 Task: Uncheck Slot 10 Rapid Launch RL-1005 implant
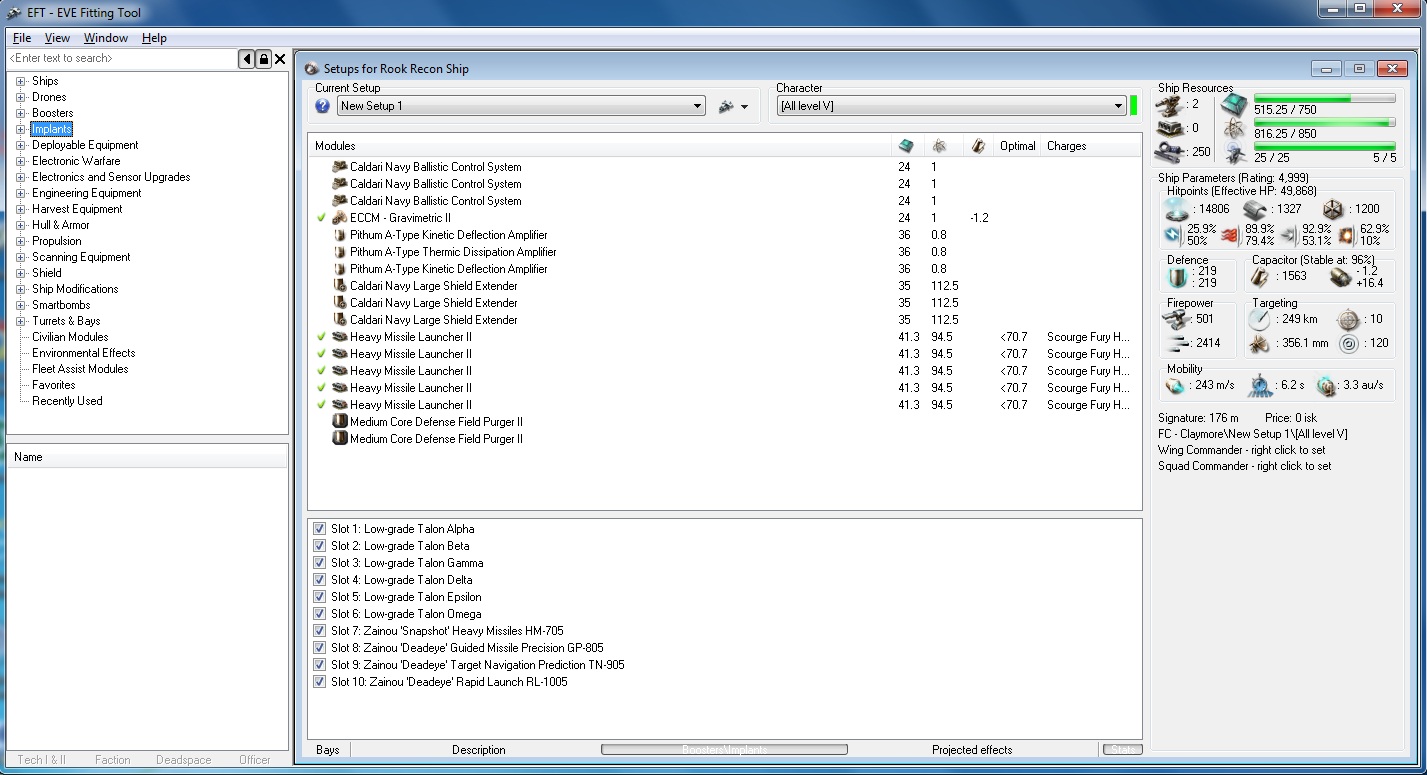click(x=320, y=682)
